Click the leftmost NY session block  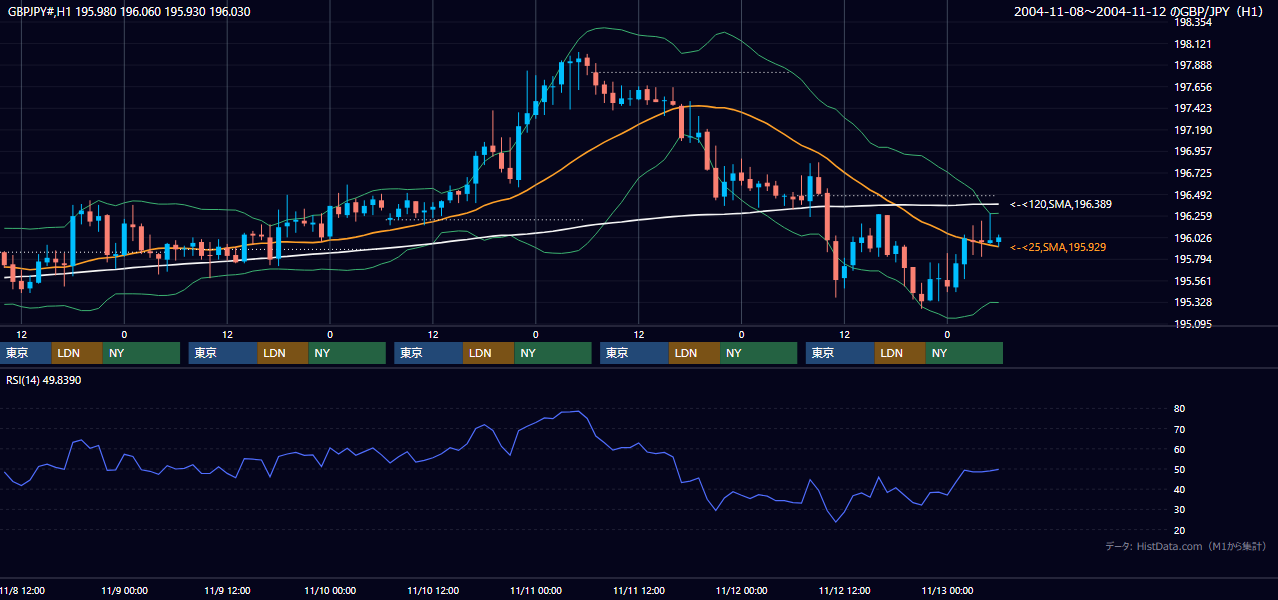click(x=141, y=353)
